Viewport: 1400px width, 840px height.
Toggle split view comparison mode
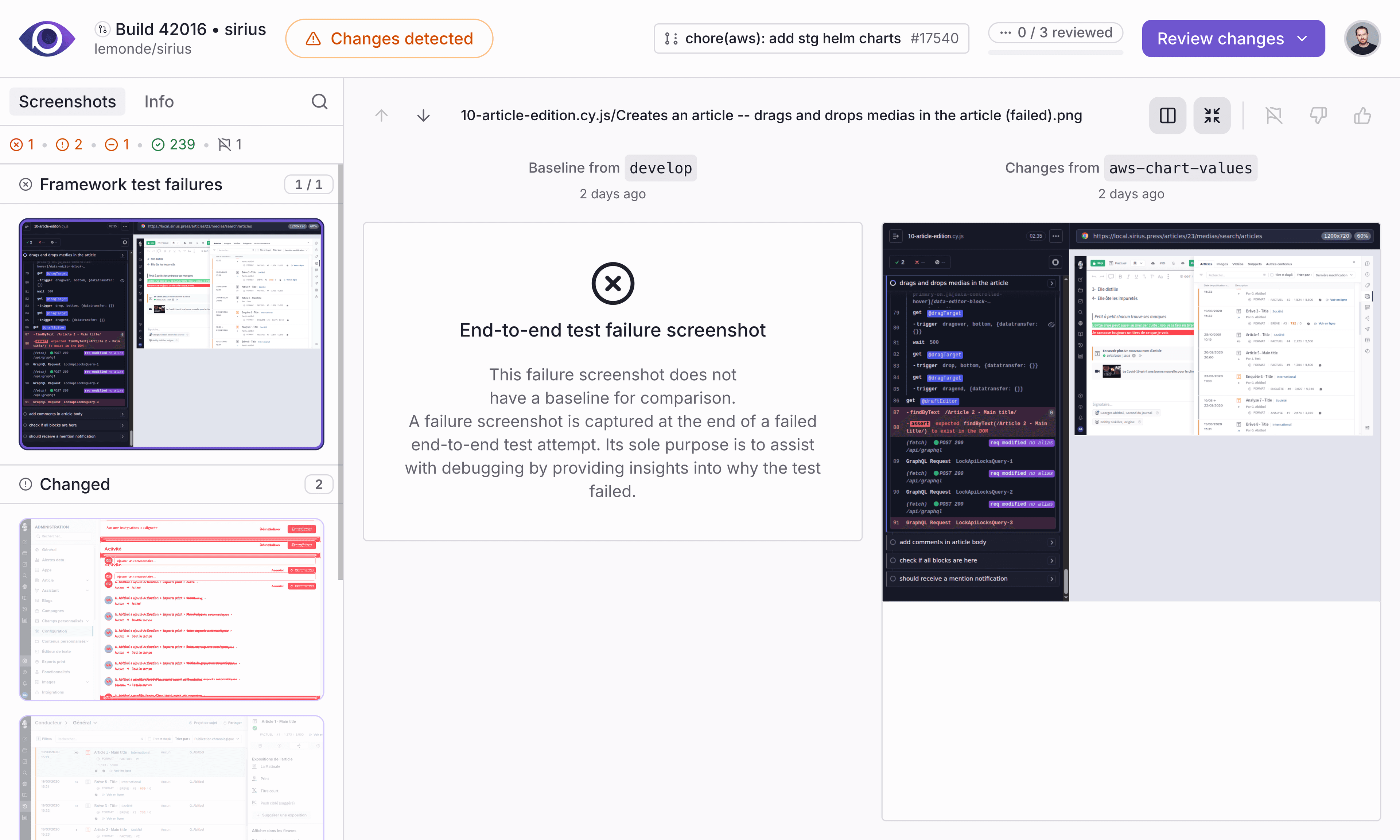(1167, 115)
